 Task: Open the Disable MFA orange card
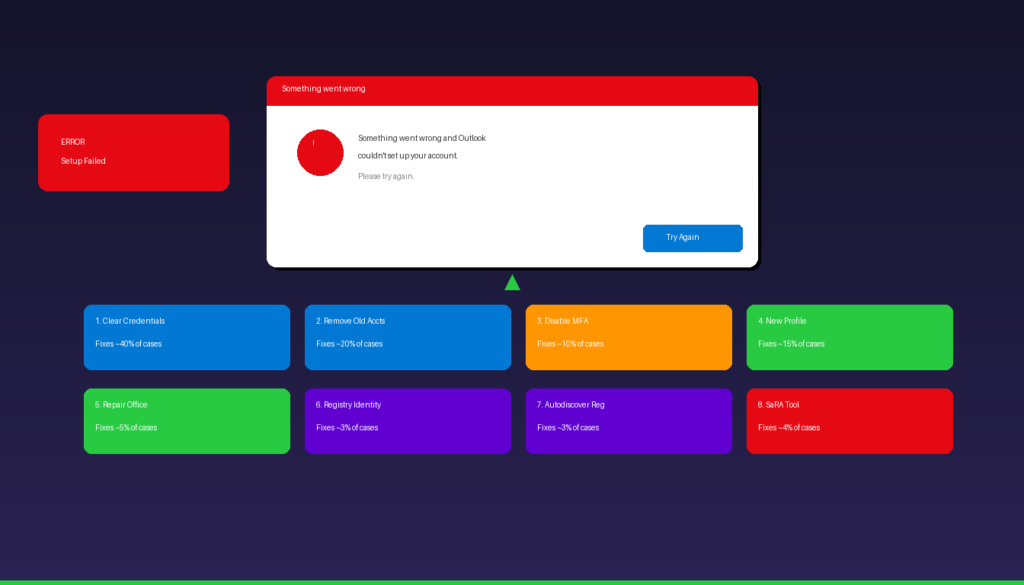(x=628, y=337)
